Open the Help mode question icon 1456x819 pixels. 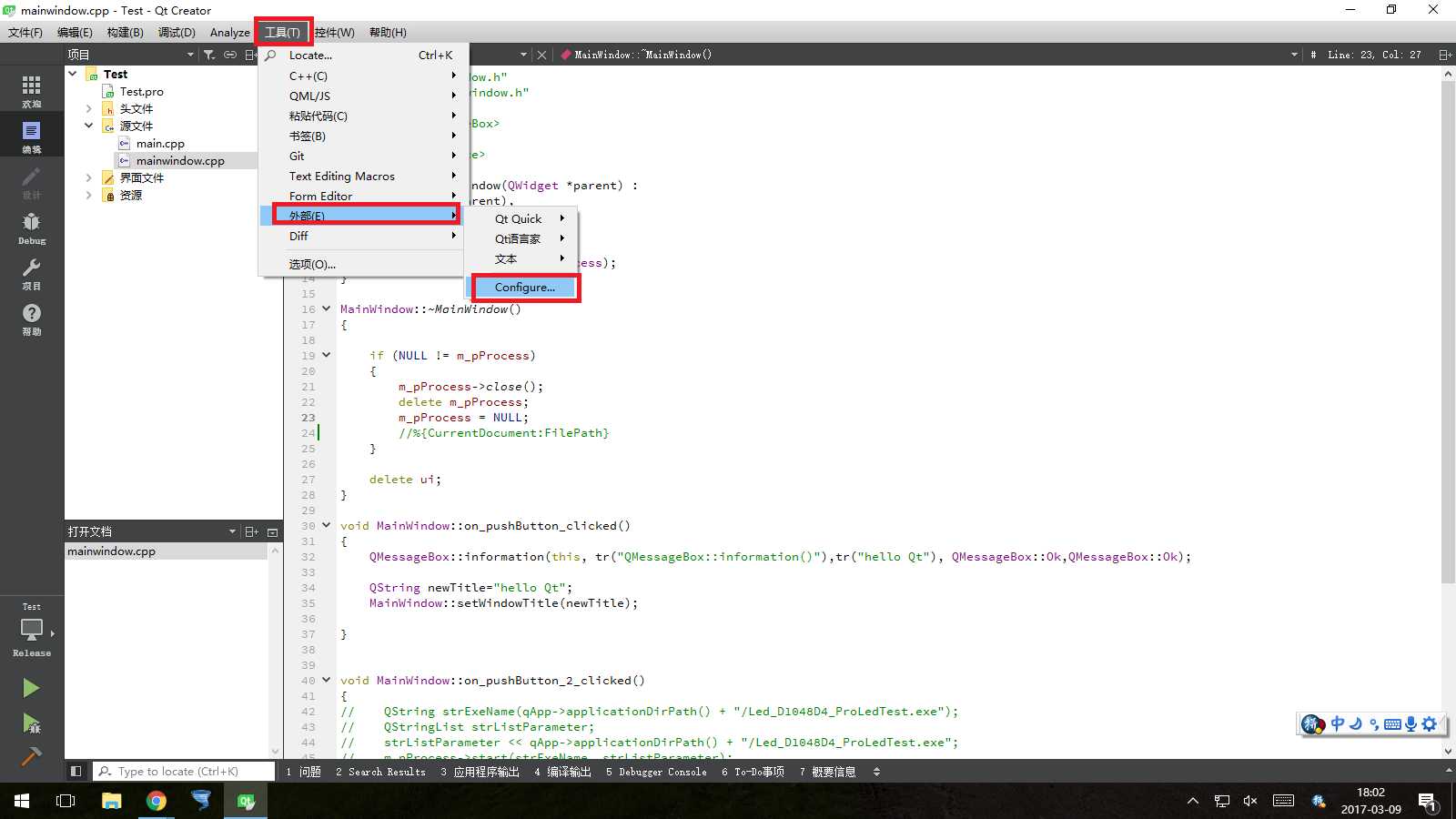pyautogui.click(x=32, y=318)
